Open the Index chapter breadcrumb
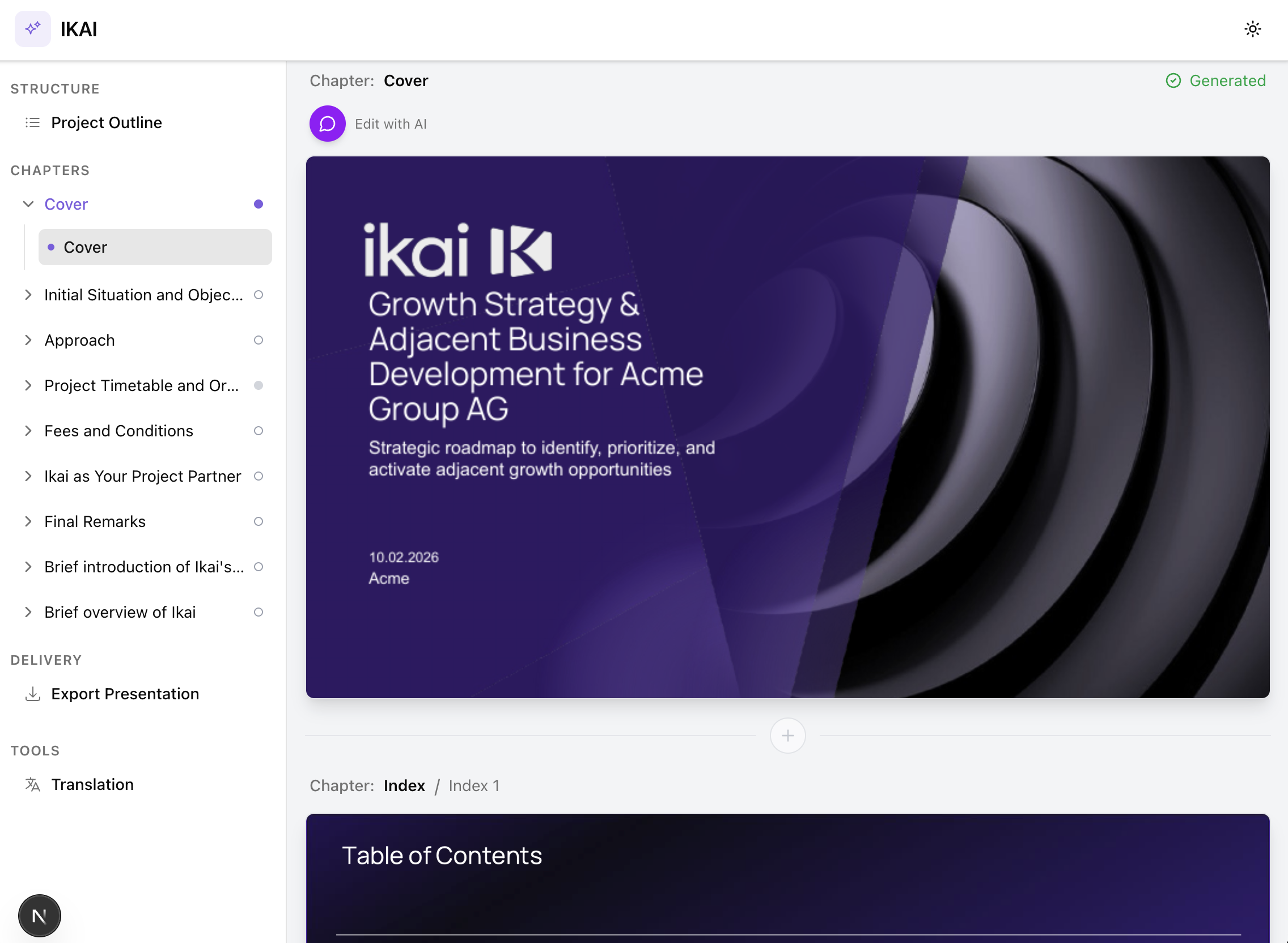Viewport: 1288px width, 943px height. (x=404, y=785)
